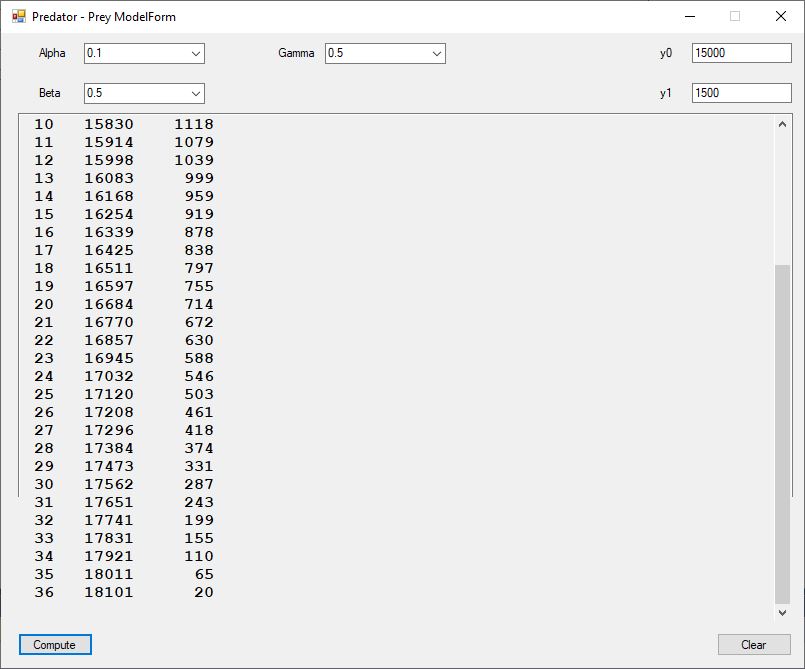805x669 pixels.
Task: Click the vertical scrollbar thumb in results
Action: [782, 430]
